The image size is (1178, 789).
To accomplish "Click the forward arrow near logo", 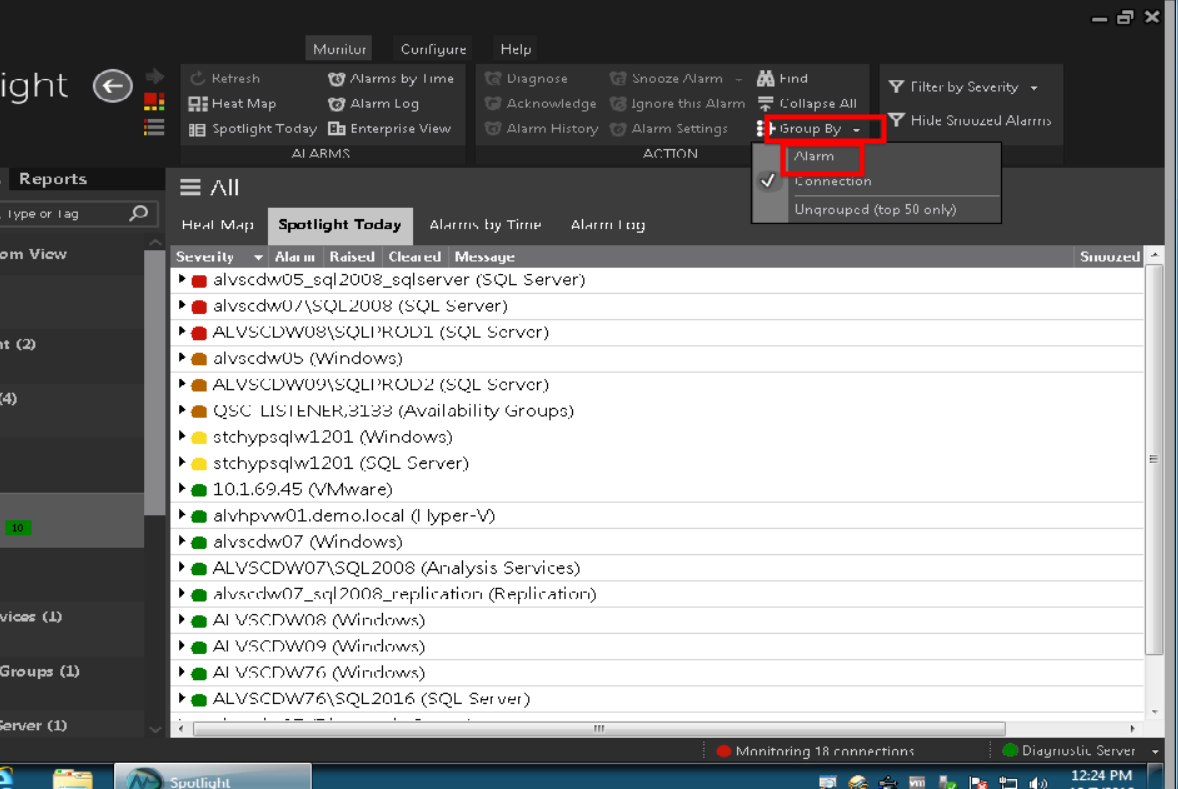I will coord(155,76).
